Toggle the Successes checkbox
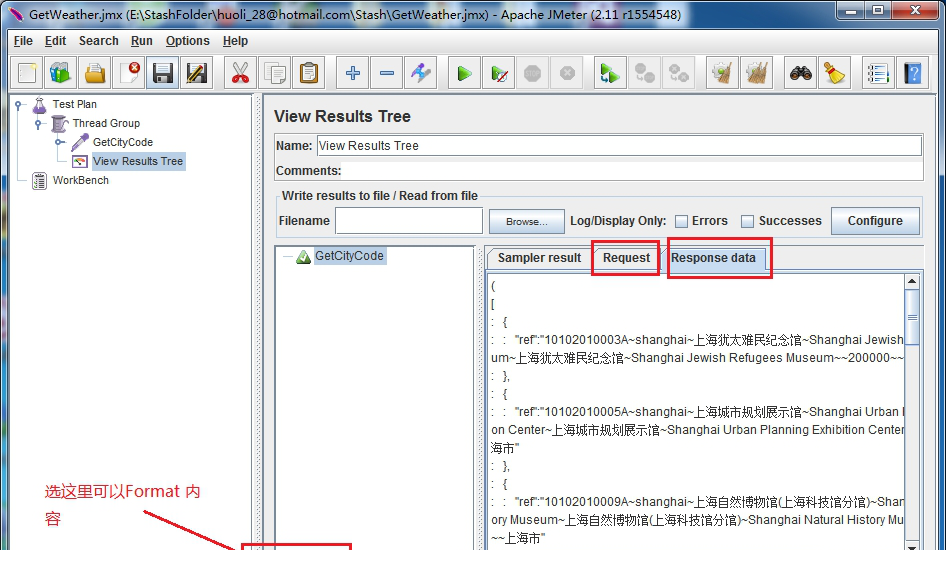The height and width of the screenshot is (572, 946). point(748,221)
